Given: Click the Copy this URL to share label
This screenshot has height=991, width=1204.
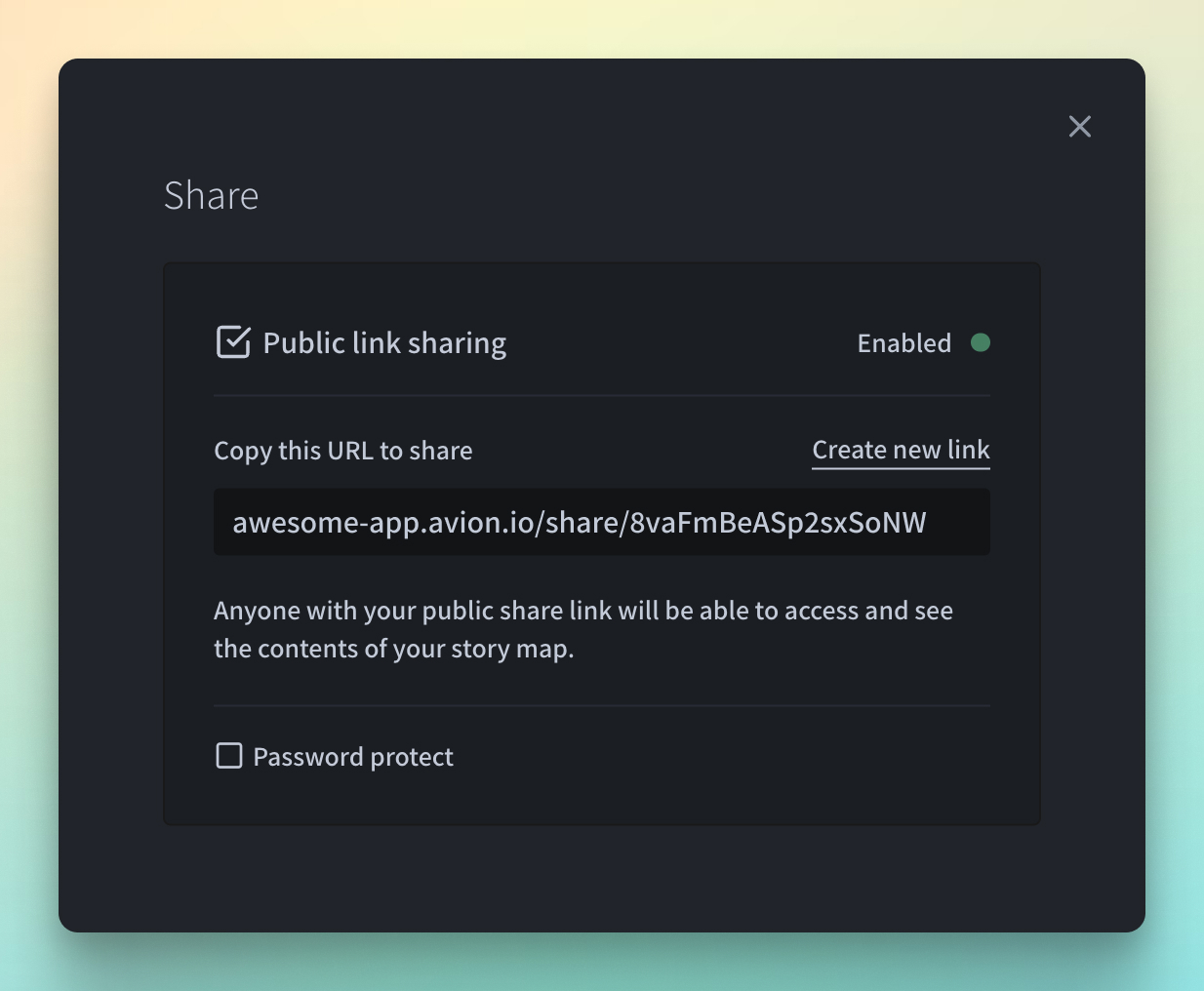Looking at the screenshot, I should tap(343, 451).
